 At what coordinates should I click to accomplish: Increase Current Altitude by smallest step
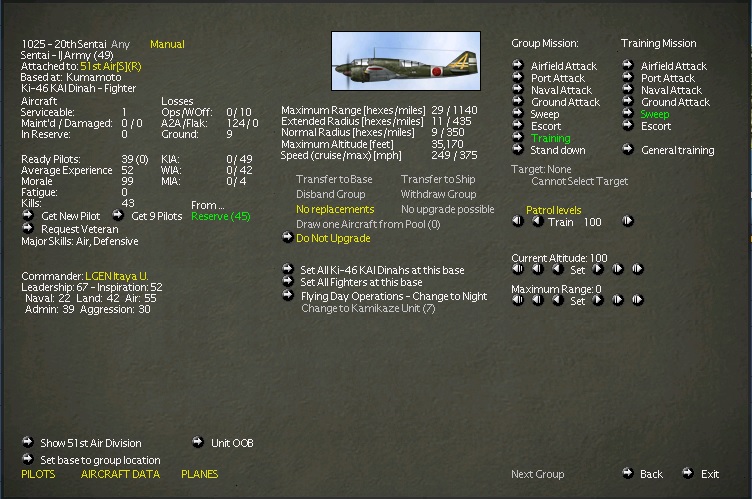coord(598,269)
